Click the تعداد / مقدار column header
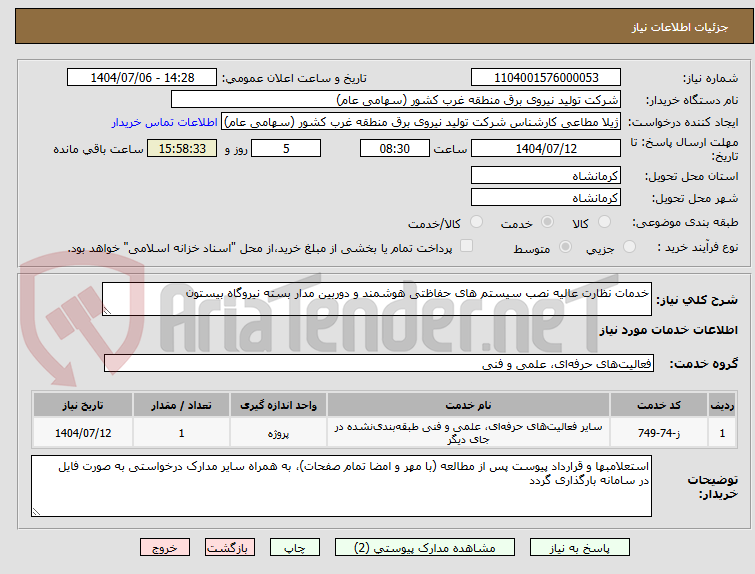755x574 pixels. coord(181,405)
